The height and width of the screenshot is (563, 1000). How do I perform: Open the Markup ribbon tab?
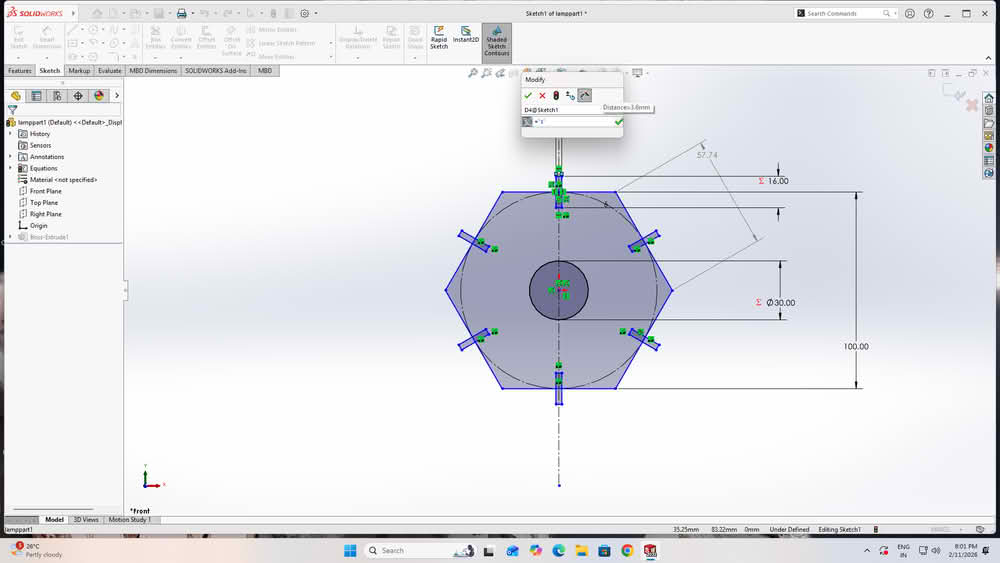coord(79,71)
